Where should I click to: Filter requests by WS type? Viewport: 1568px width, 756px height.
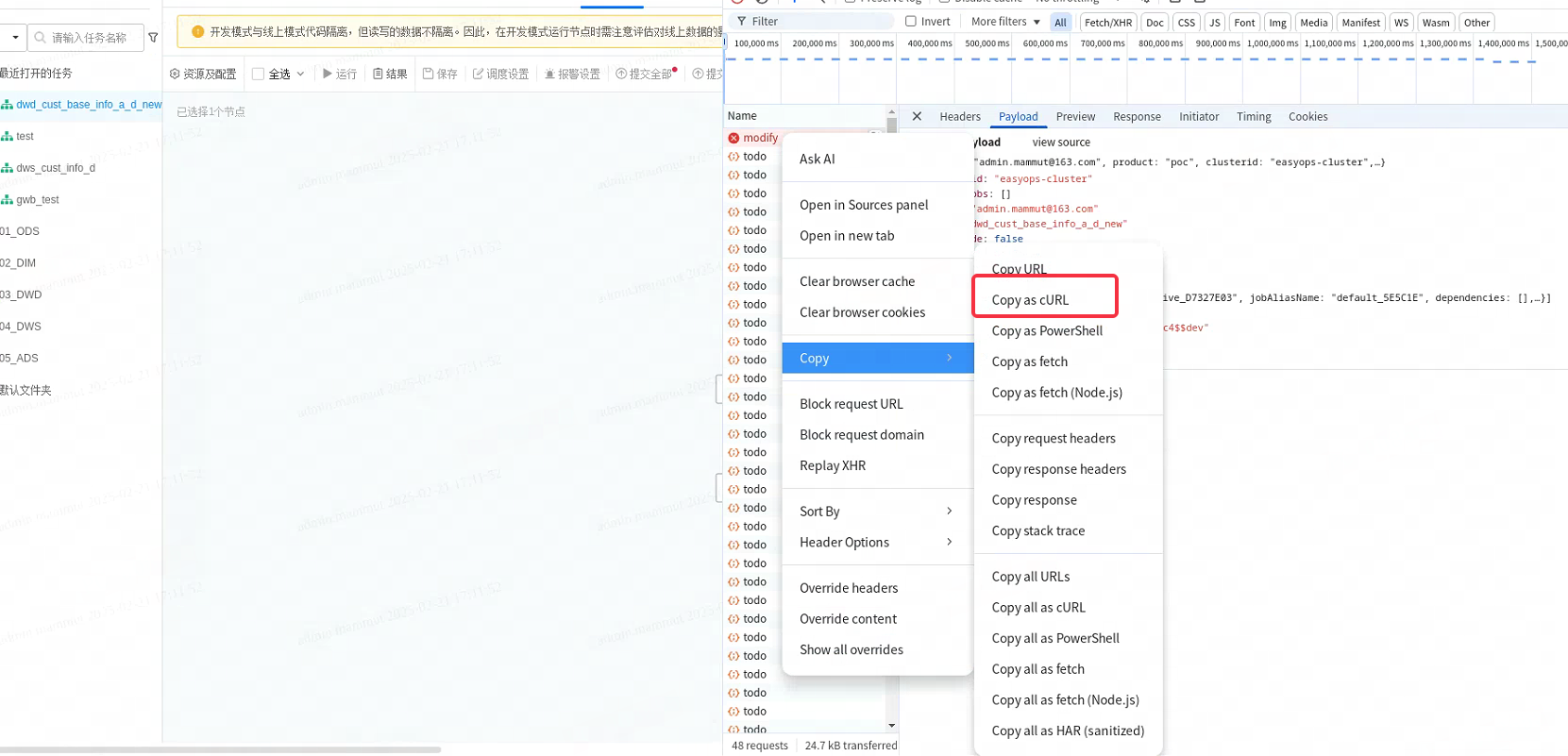click(1401, 23)
